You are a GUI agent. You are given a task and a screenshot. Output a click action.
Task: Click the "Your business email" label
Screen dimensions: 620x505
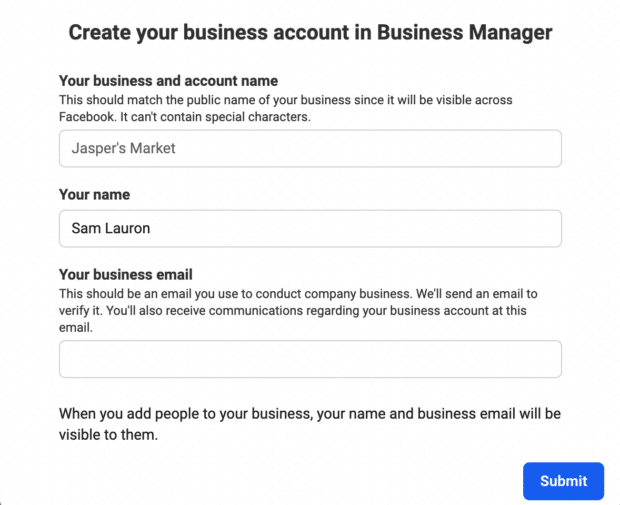tap(125, 274)
